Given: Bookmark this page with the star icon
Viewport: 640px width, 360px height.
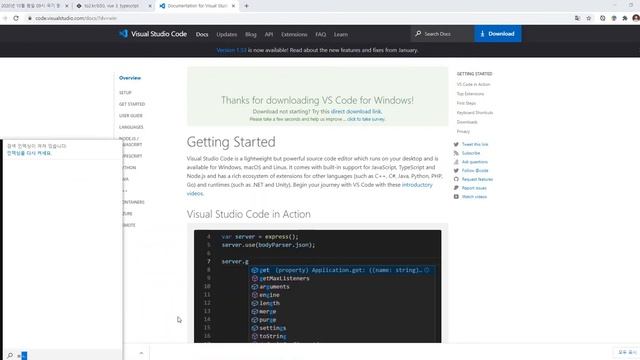Looking at the screenshot, I should tap(589, 18).
